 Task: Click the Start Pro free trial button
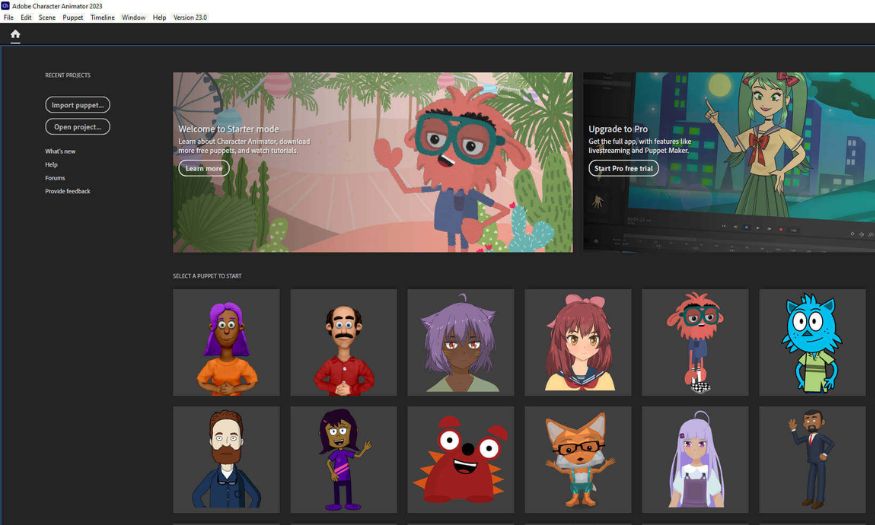click(623, 168)
